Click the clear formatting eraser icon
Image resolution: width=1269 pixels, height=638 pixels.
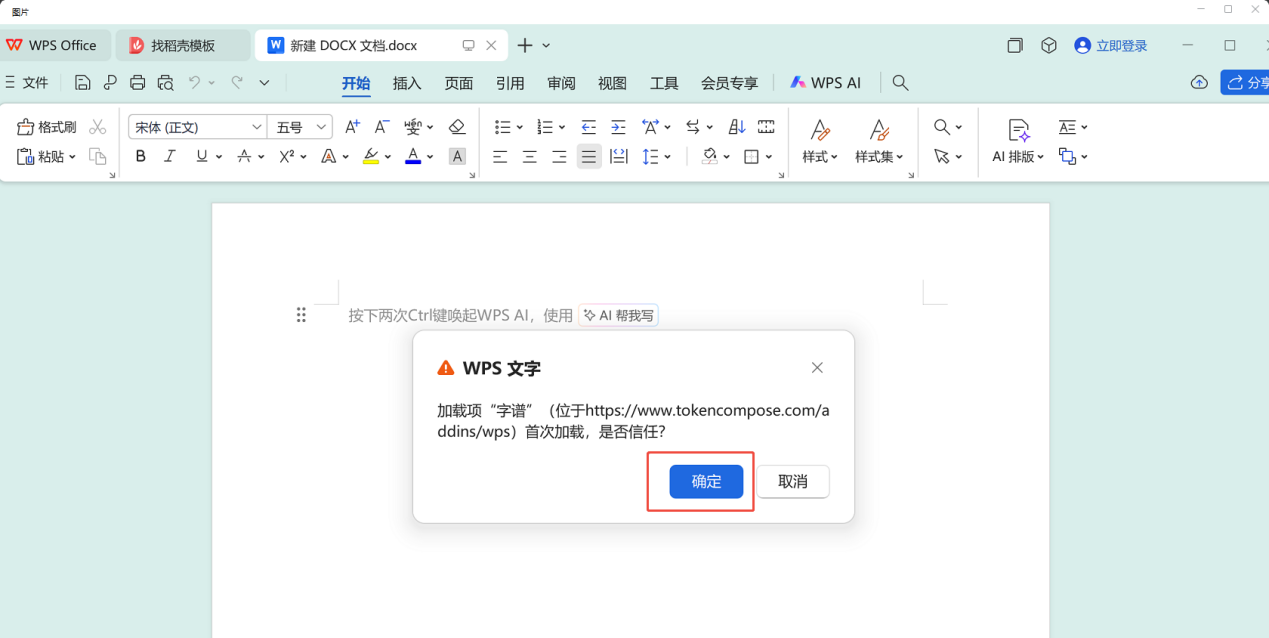click(457, 127)
